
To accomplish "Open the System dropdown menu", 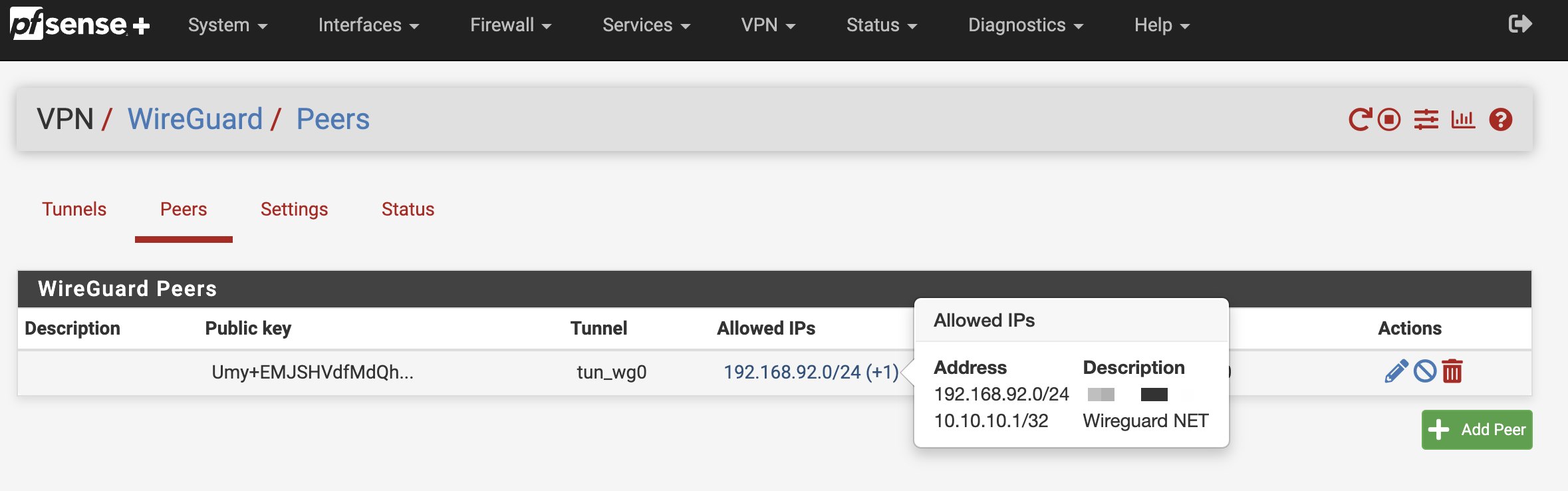I will point(227,25).
